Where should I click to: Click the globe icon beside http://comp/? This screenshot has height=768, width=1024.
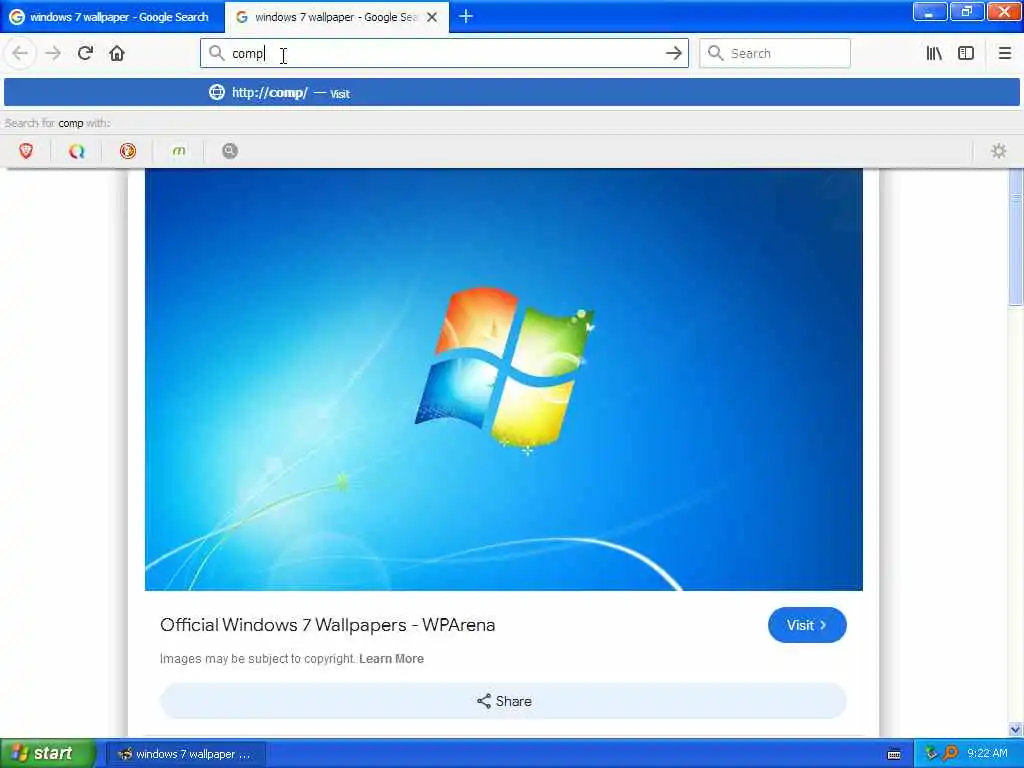[217, 92]
